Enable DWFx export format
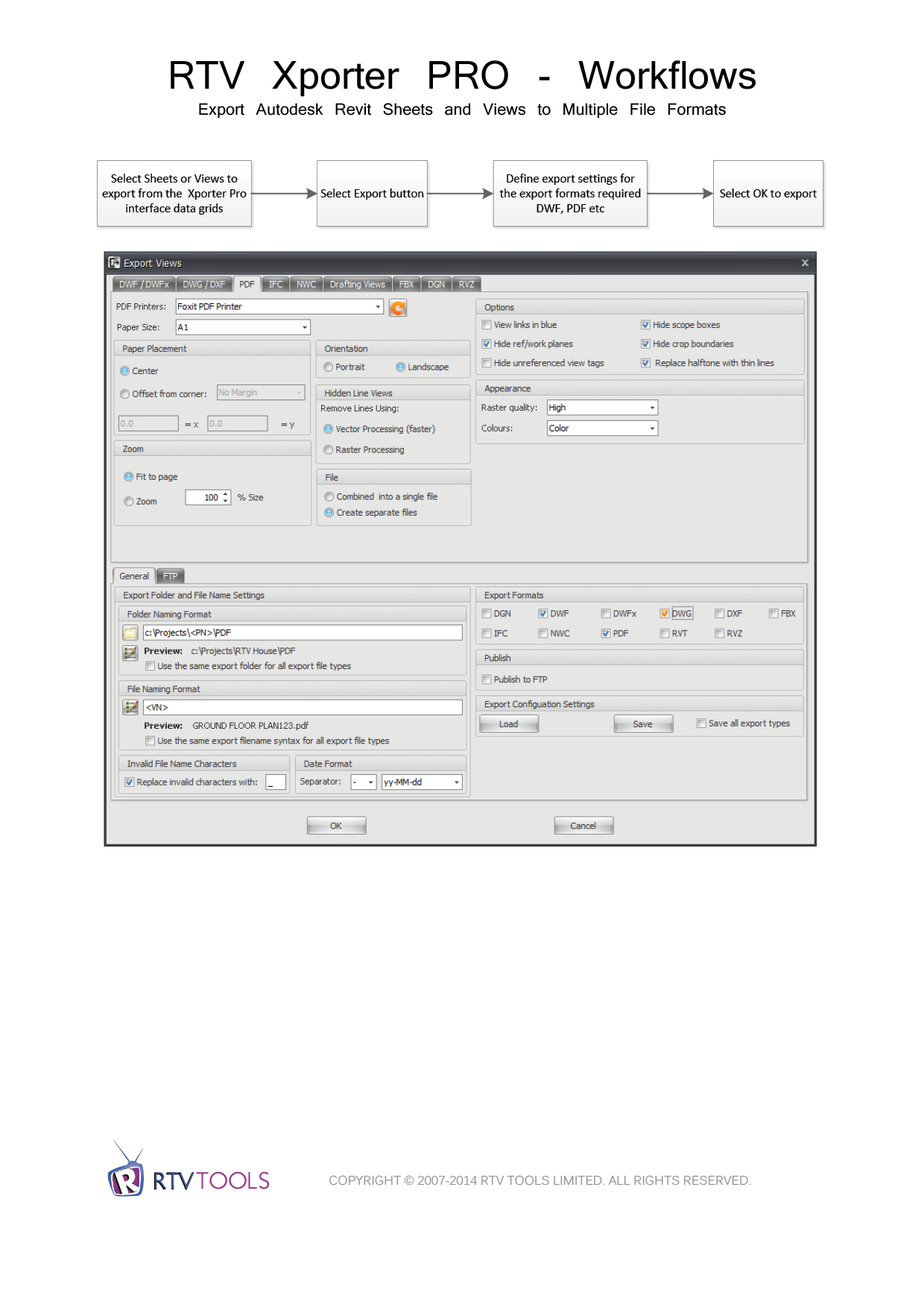Viewport: 924px width, 1307px height. click(x=606, y=614)
